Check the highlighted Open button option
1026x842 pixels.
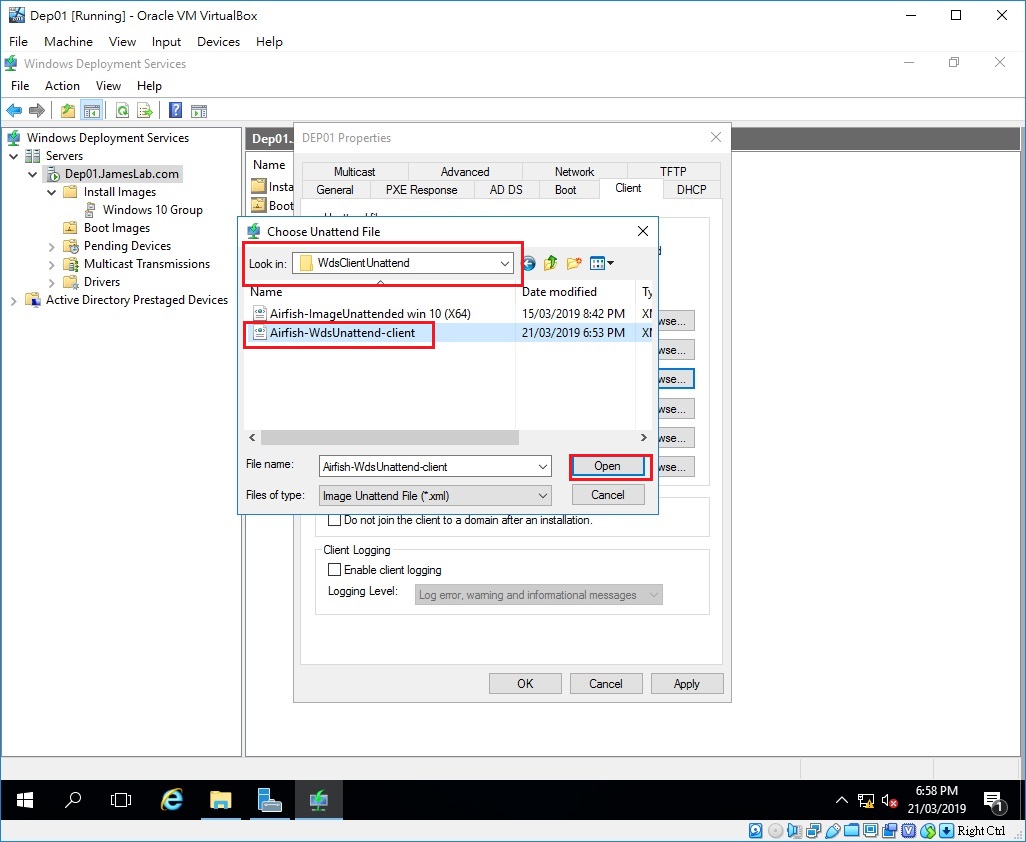coord(609,466)
